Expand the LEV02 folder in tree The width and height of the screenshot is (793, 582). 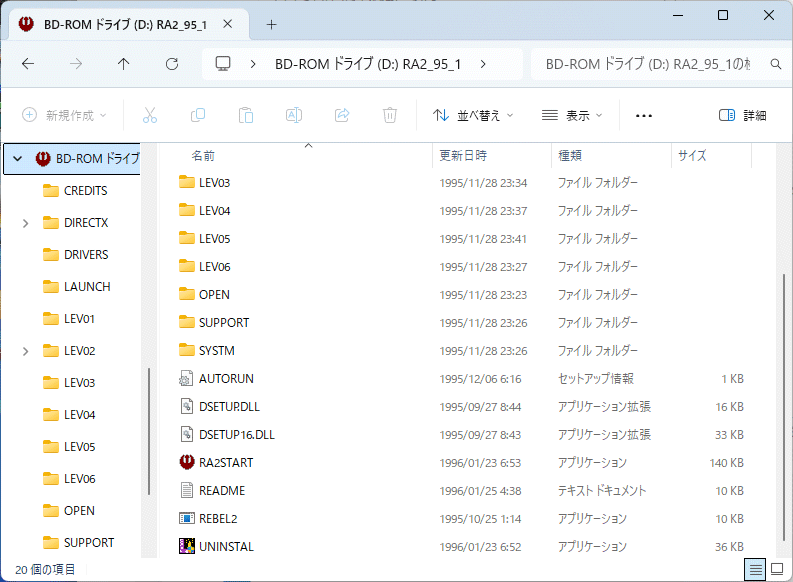click(25, 351)
